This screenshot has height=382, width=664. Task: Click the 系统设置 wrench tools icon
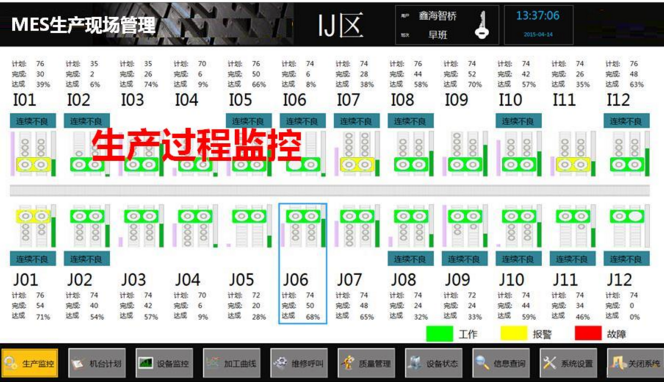549,363
